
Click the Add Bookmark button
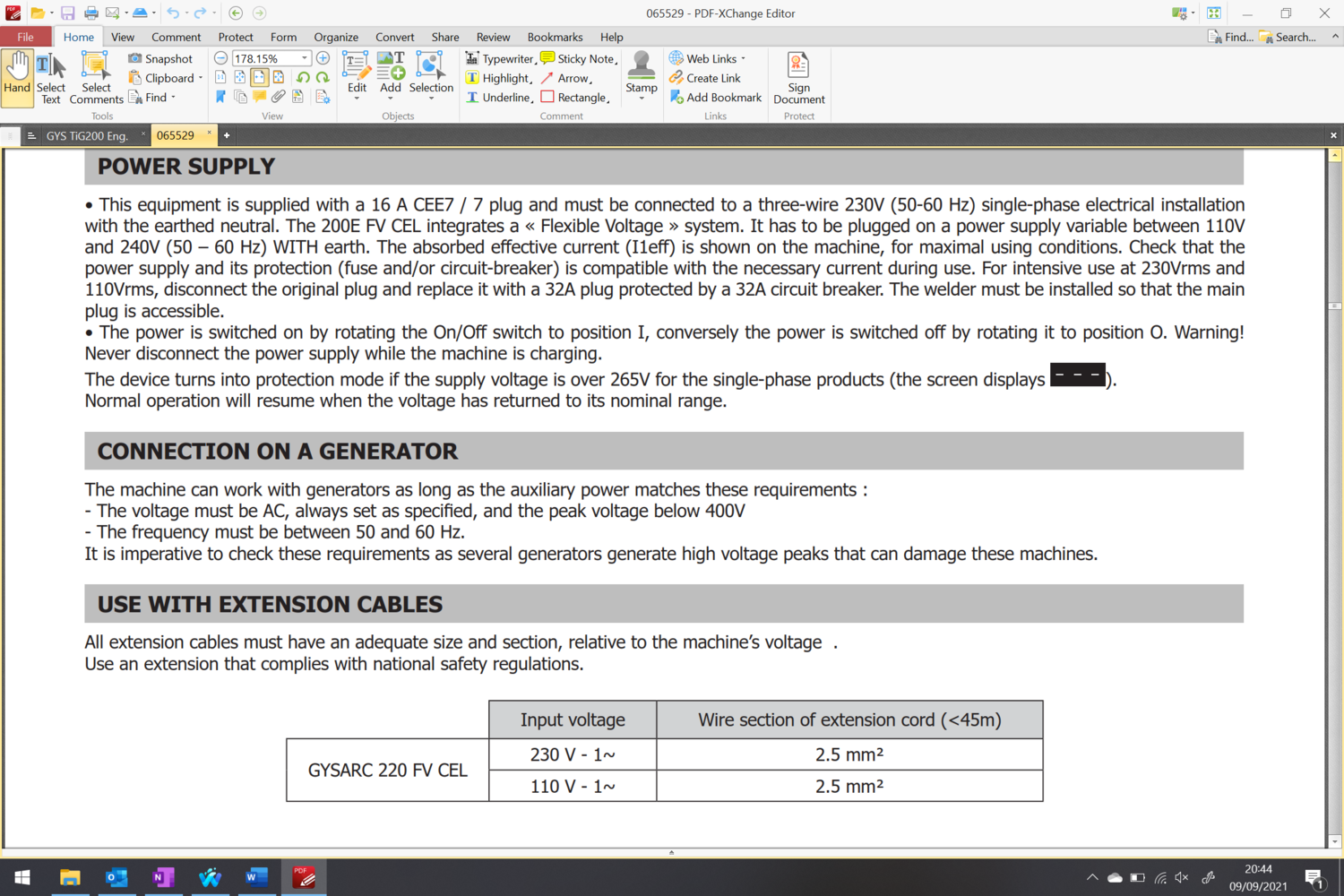point(715,97)
